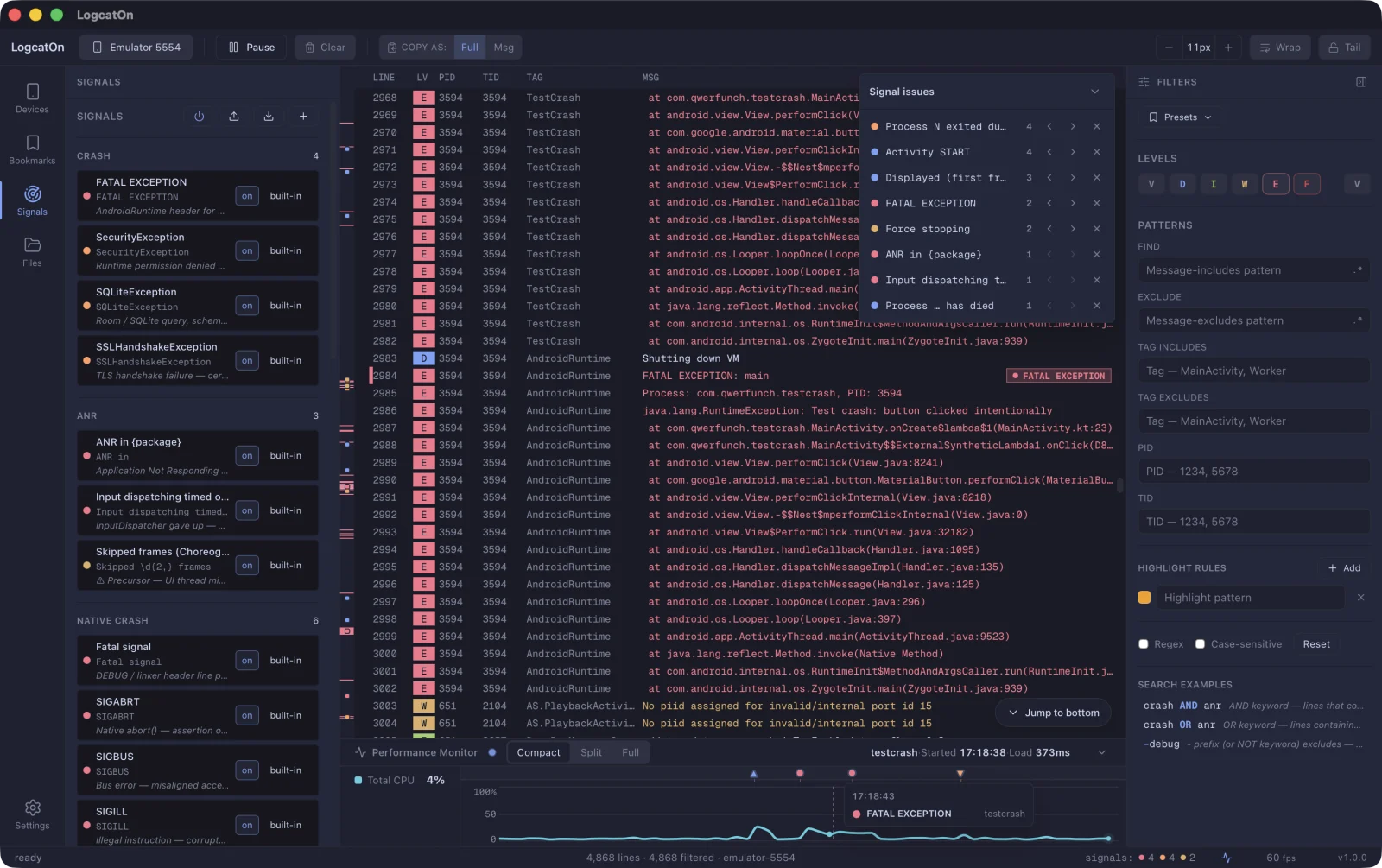Go to previous Activity START occurrence
The image size is (1382, 868).
click(1049, 152)
